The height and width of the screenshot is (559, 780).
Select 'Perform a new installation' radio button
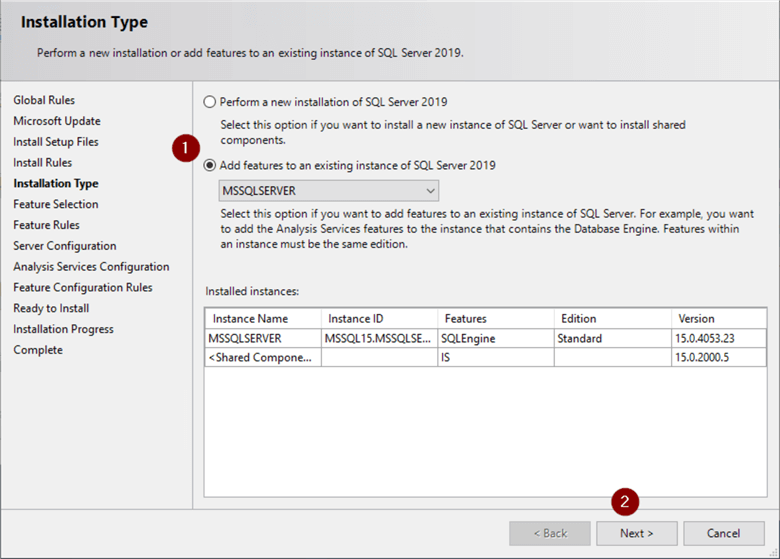(x=209, y=102)
